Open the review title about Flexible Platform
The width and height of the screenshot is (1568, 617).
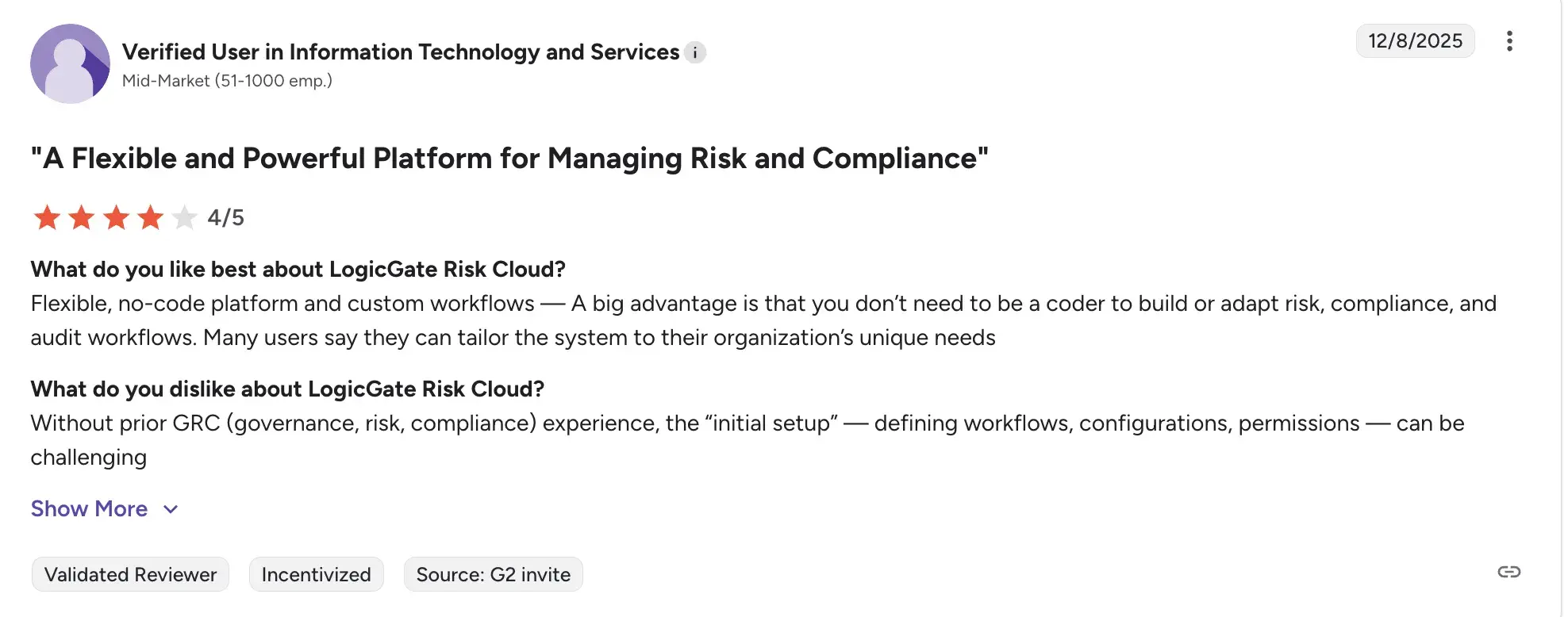[x=509, y=159]
